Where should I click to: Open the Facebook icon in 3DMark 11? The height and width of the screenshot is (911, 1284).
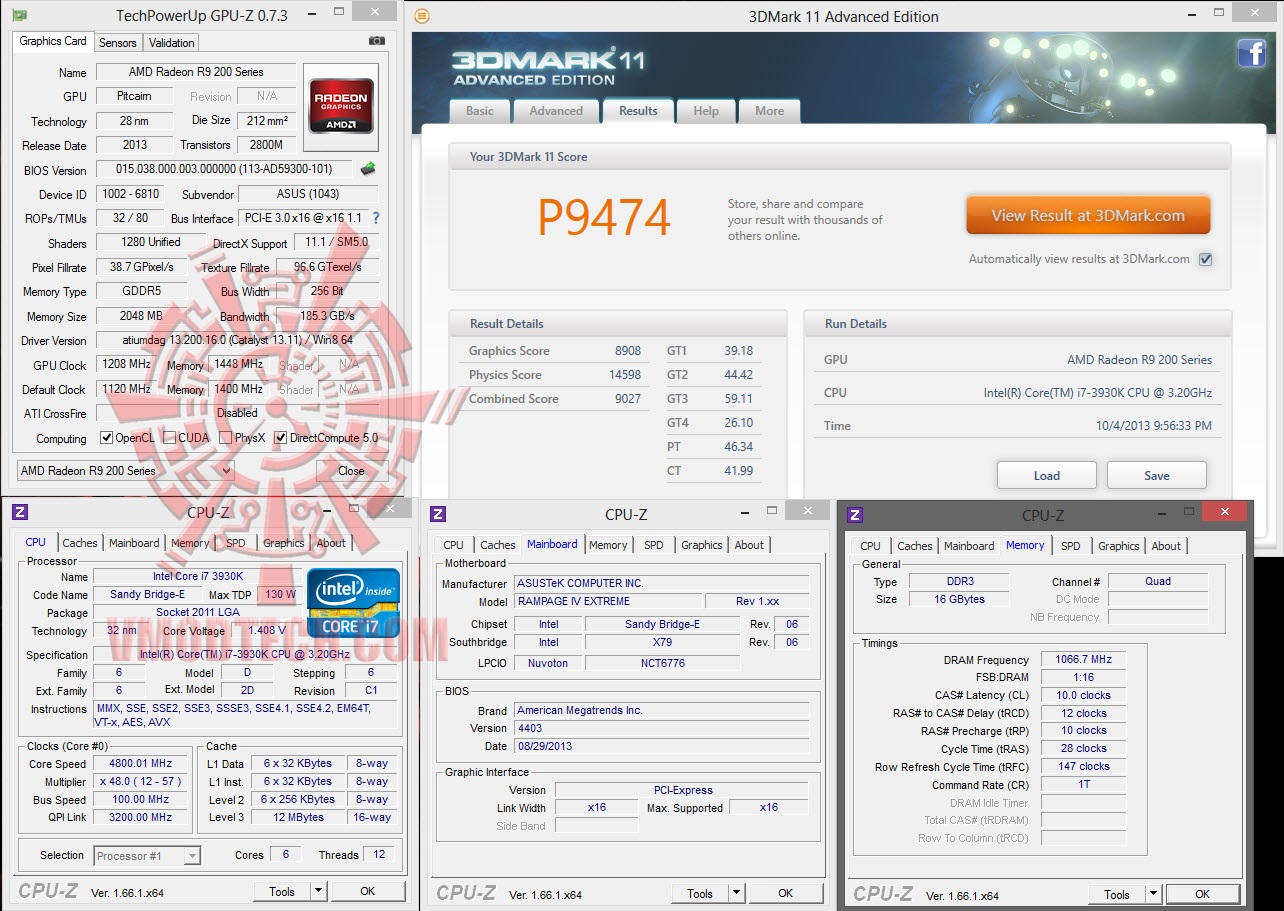click(1252, 53)
